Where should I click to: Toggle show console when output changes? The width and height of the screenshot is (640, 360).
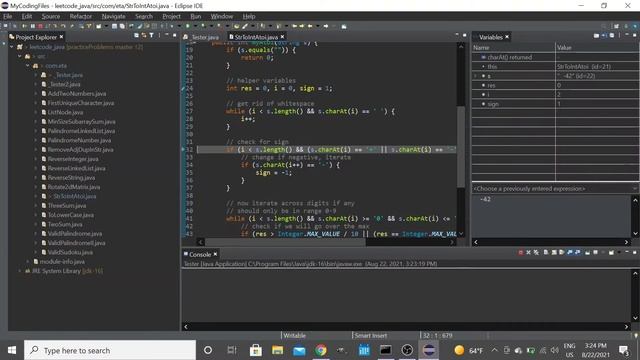(x=570, y=253)
